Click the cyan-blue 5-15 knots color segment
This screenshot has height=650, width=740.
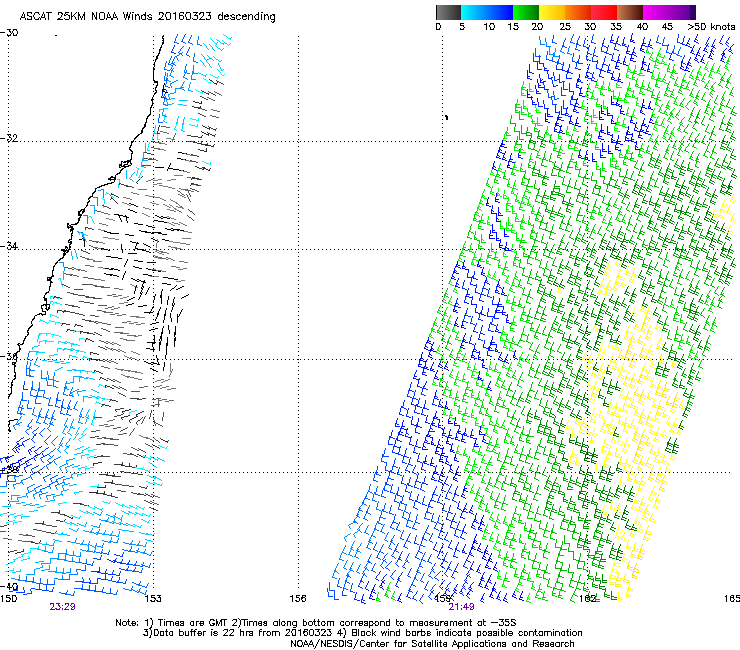tap(487, 12)
